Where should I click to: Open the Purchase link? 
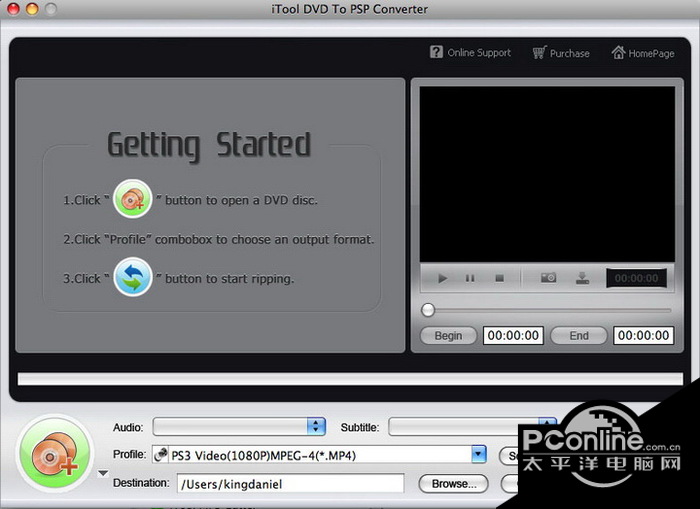(561, 53)
